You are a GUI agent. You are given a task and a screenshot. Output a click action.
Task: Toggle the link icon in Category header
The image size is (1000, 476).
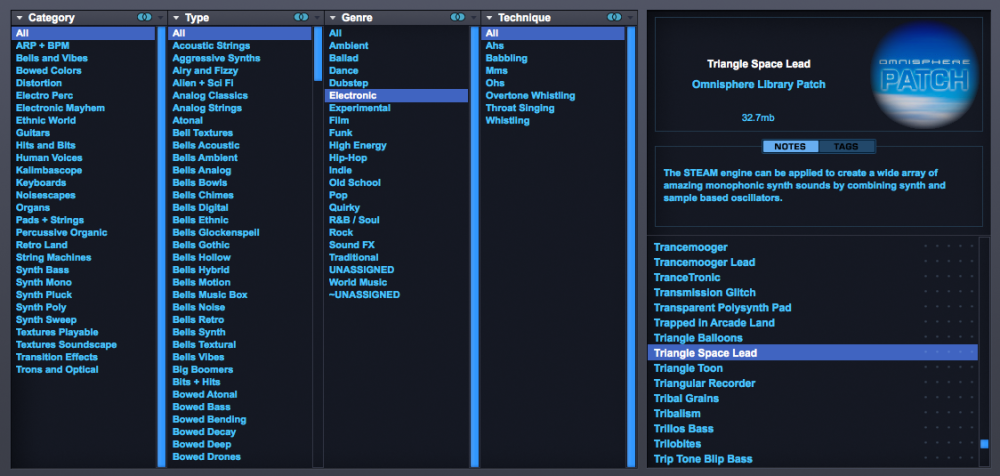point(145,17)
